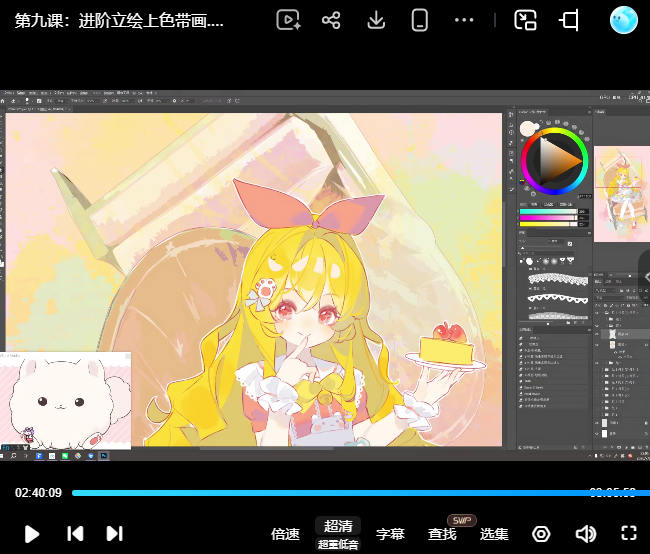Viewport: 650px width, 554px height.
Task: Click the magenta color slider
Action: [x=549, y=218]
